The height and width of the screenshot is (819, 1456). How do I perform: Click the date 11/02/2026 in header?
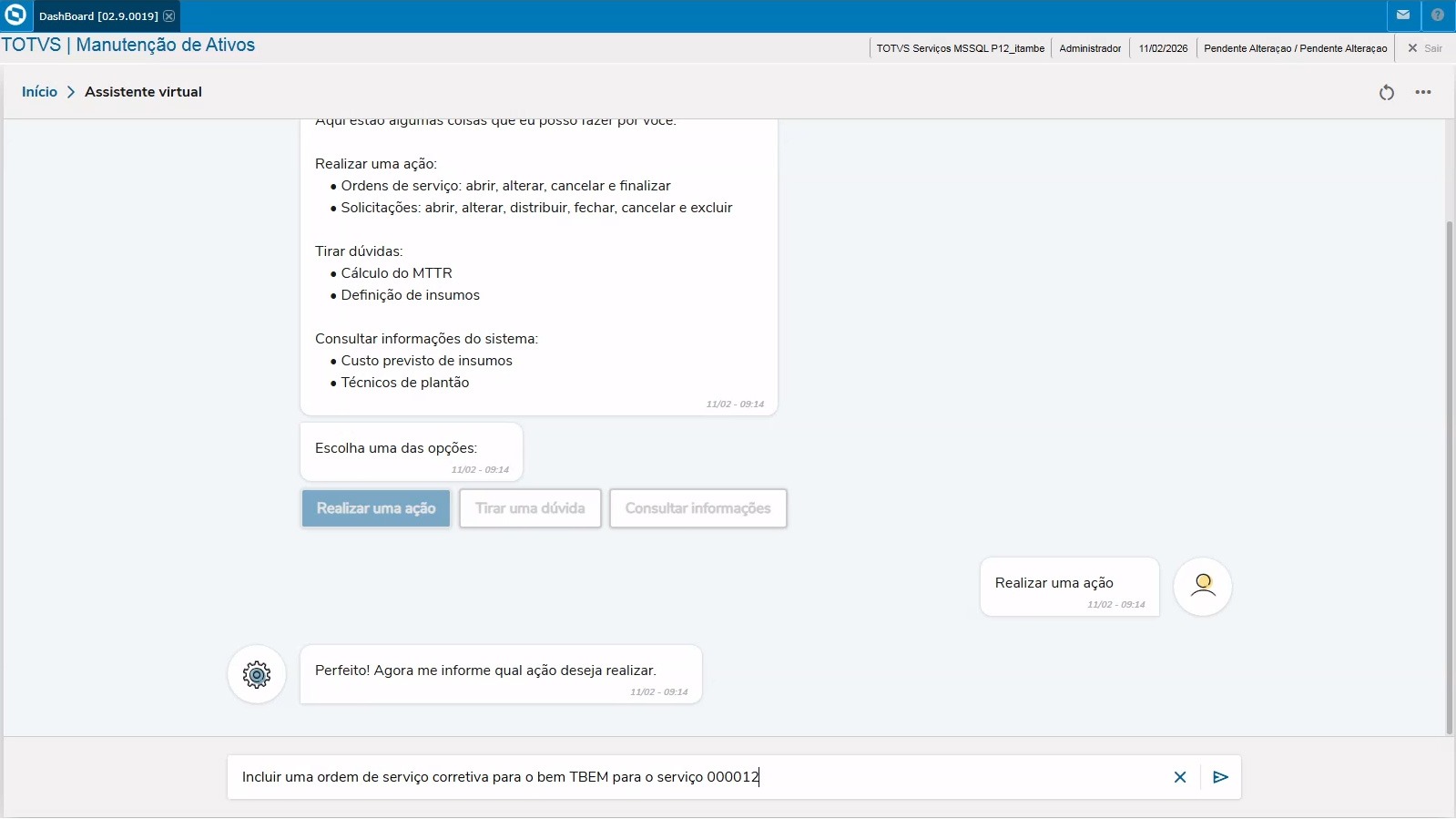(x=1163, y=48)
